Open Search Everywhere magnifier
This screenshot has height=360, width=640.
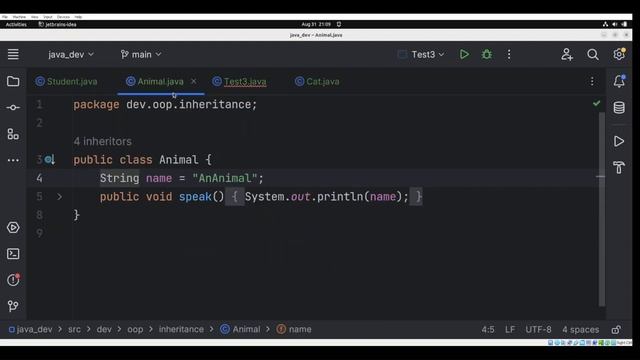coord(593,54)
